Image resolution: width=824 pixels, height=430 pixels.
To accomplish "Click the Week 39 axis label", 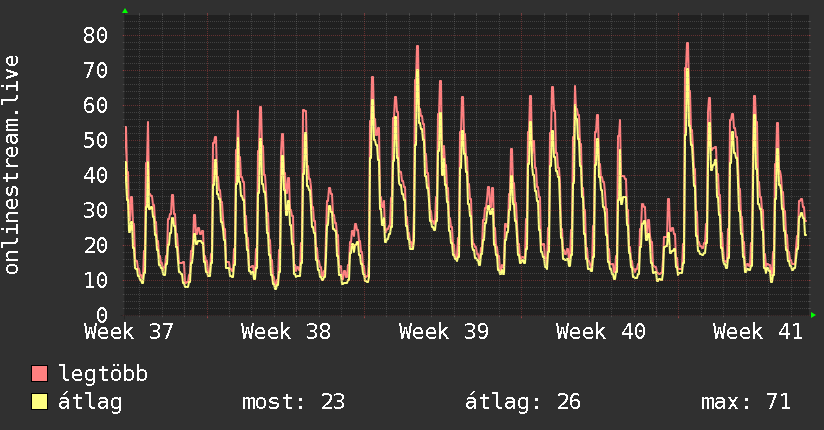I will point(444,332).
